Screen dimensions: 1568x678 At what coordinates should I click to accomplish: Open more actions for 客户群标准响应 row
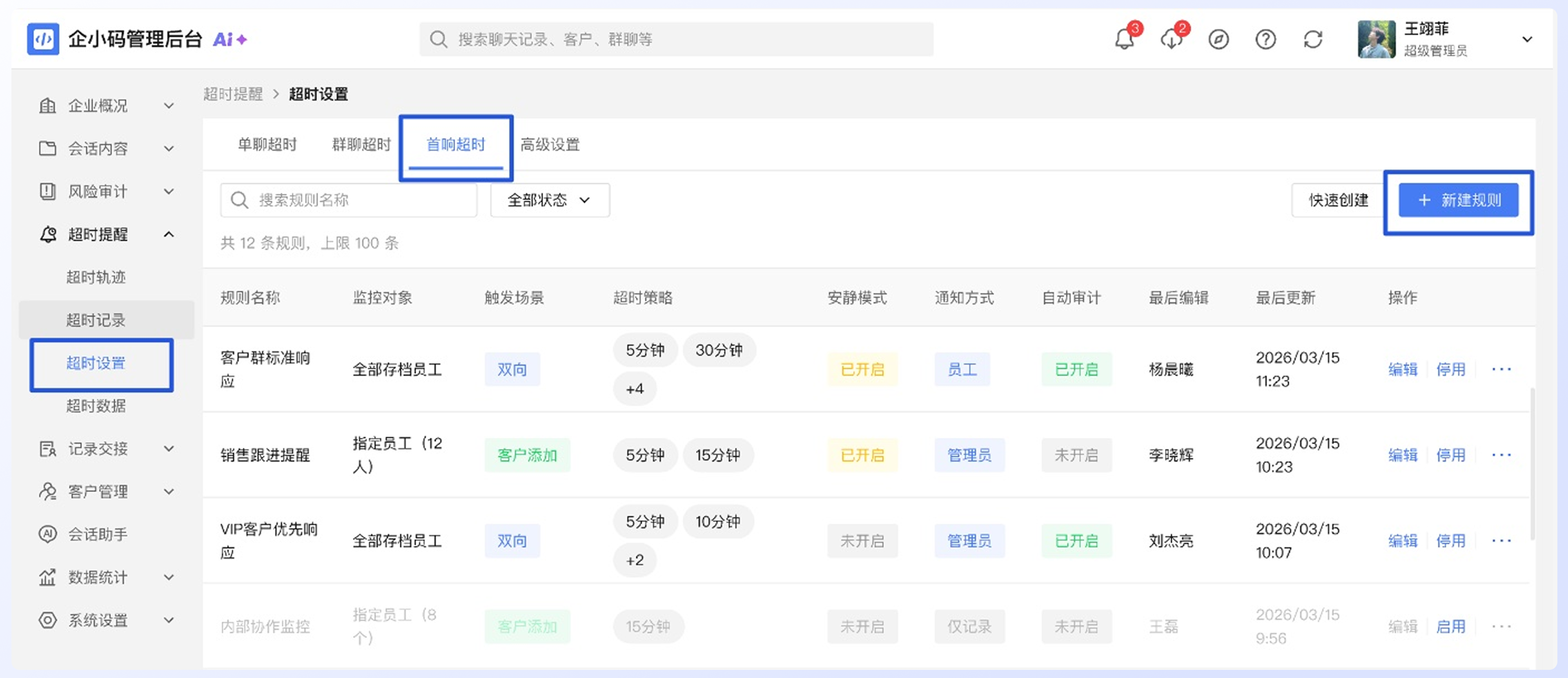[1501, 370]
